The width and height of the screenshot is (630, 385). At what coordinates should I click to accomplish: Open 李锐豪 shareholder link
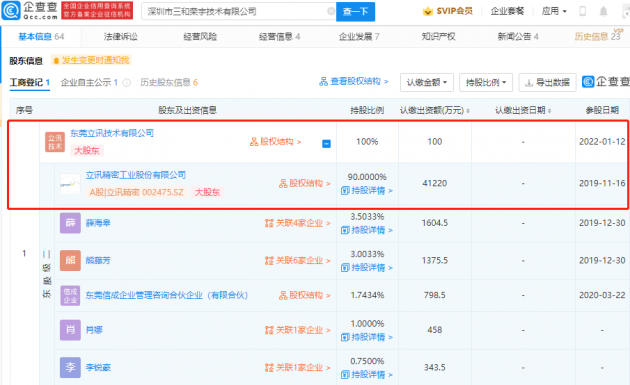point(98,367)
